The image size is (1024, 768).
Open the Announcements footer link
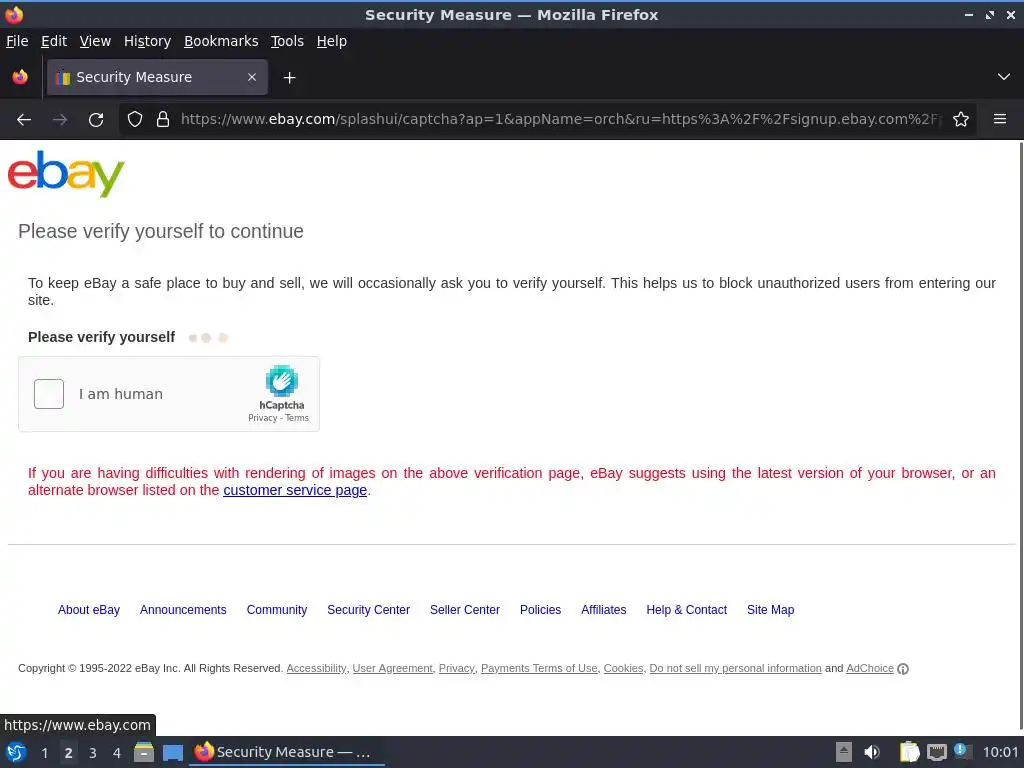(183, 610)
